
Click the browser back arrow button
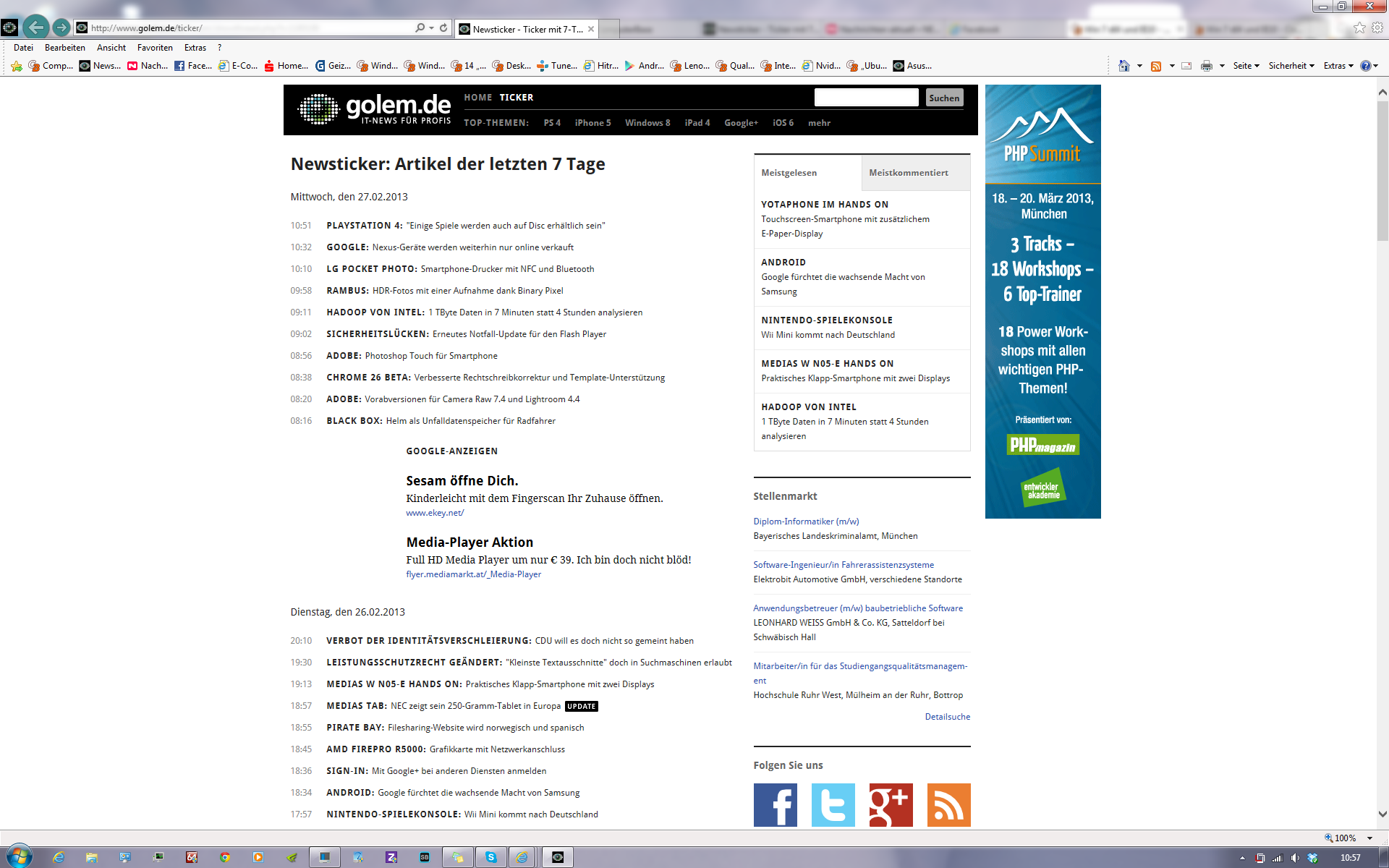35,27
